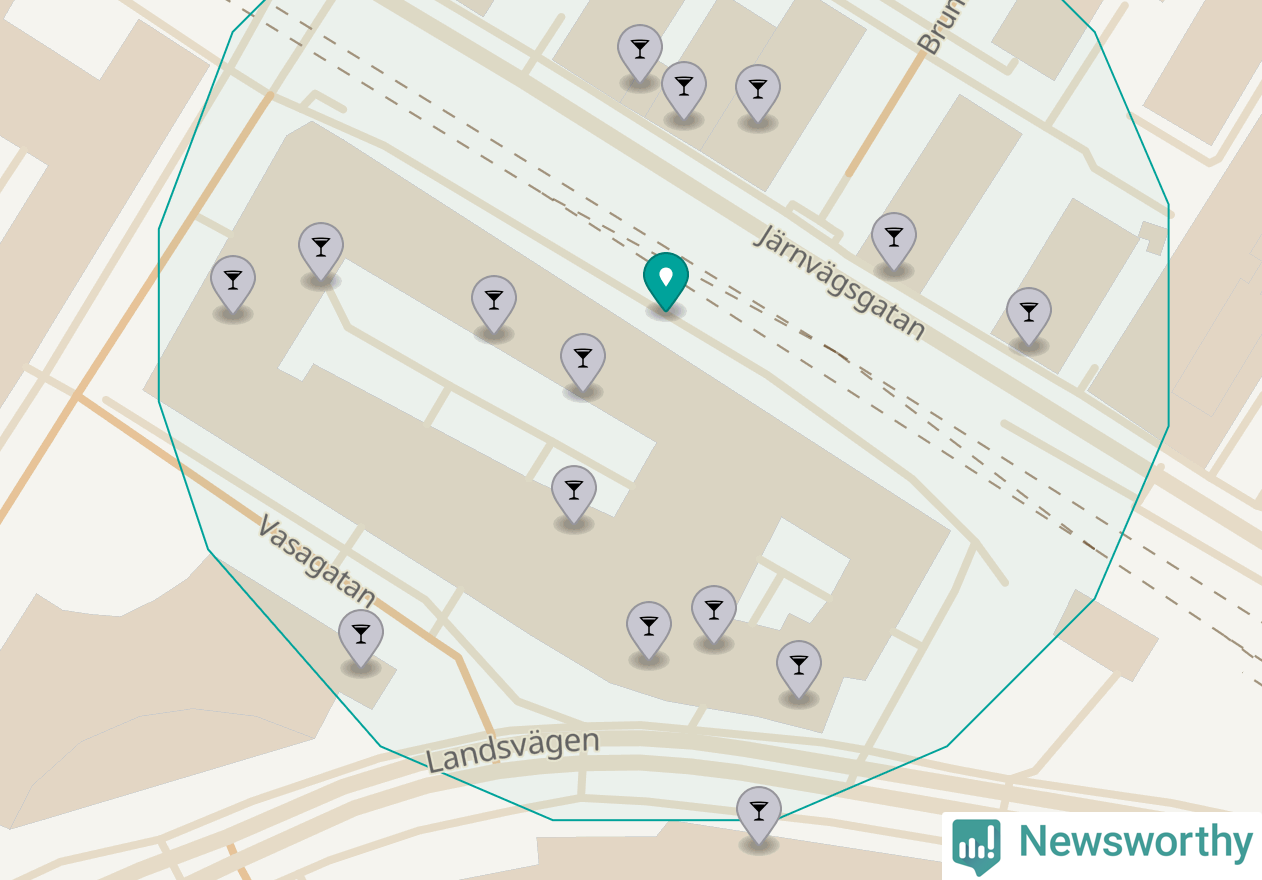Click the teal center location pin
Viewport: 1262px width, 880px height.
(666, 282)
